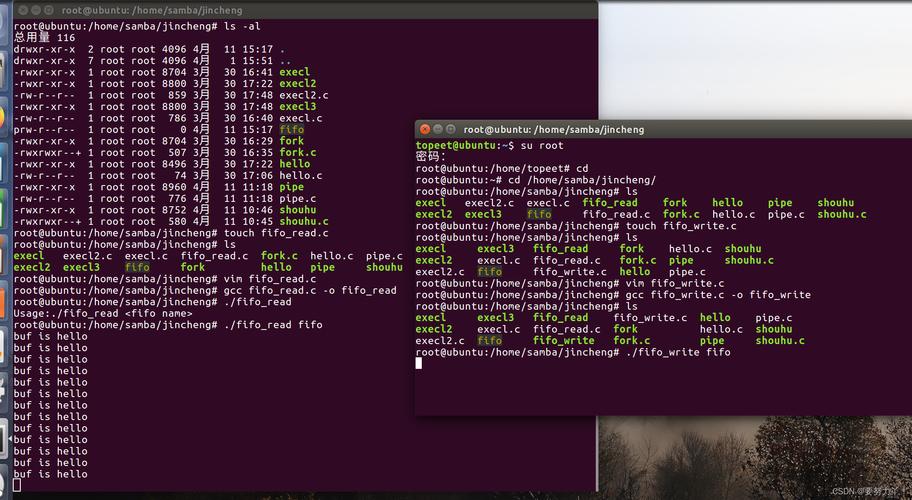
Task: Select 'execl.c' in the ls -al row with size 786
Action: pyautogui.click(x=301, y=118)
